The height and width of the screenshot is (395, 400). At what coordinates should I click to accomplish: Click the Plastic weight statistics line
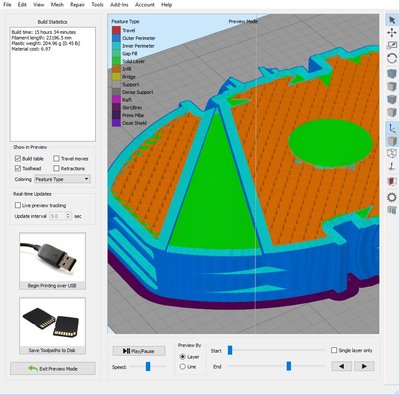pyautogui.click(x=46, y=43)
